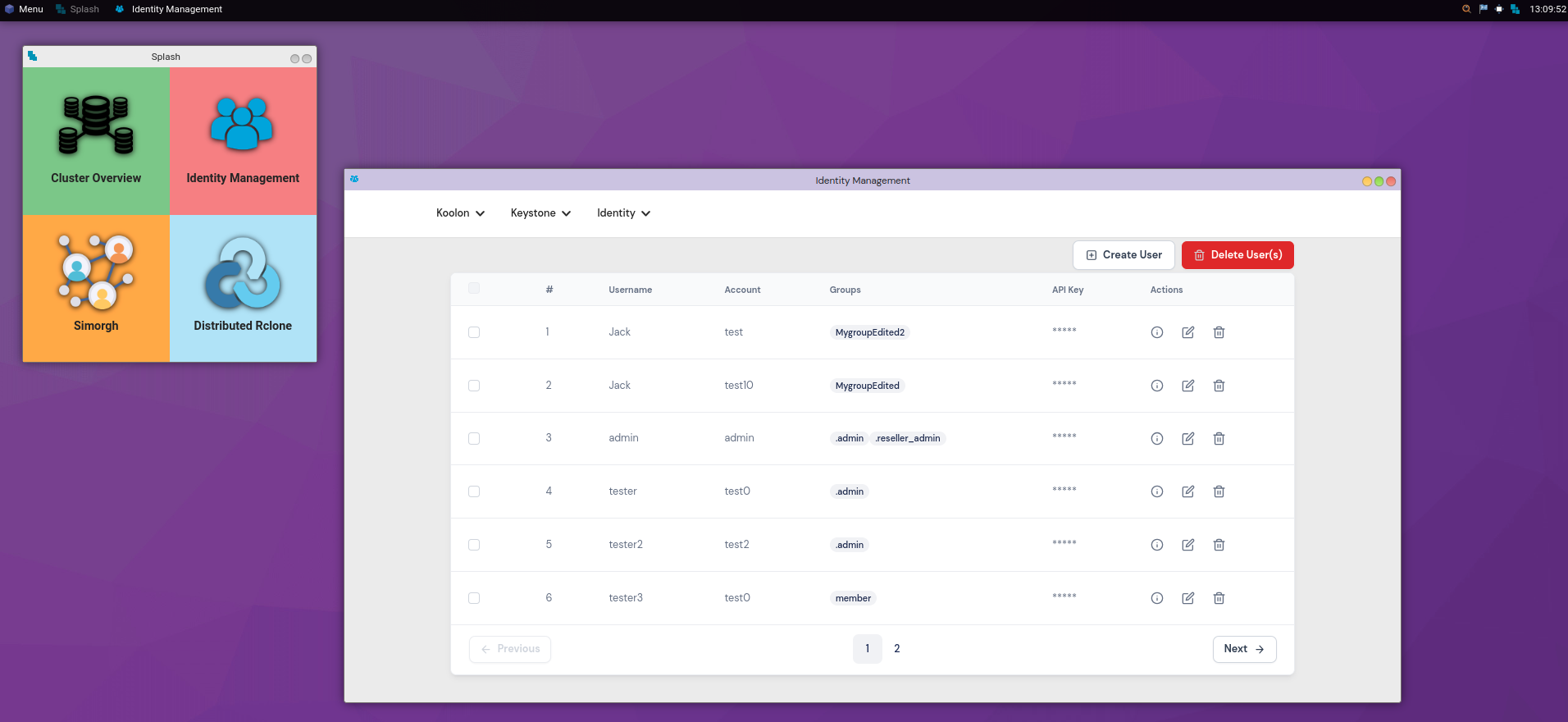This screenshot has width=1568, height=722.
Task: Edit user tester2
Action: pyautogui.click(x=1188, y=545)
